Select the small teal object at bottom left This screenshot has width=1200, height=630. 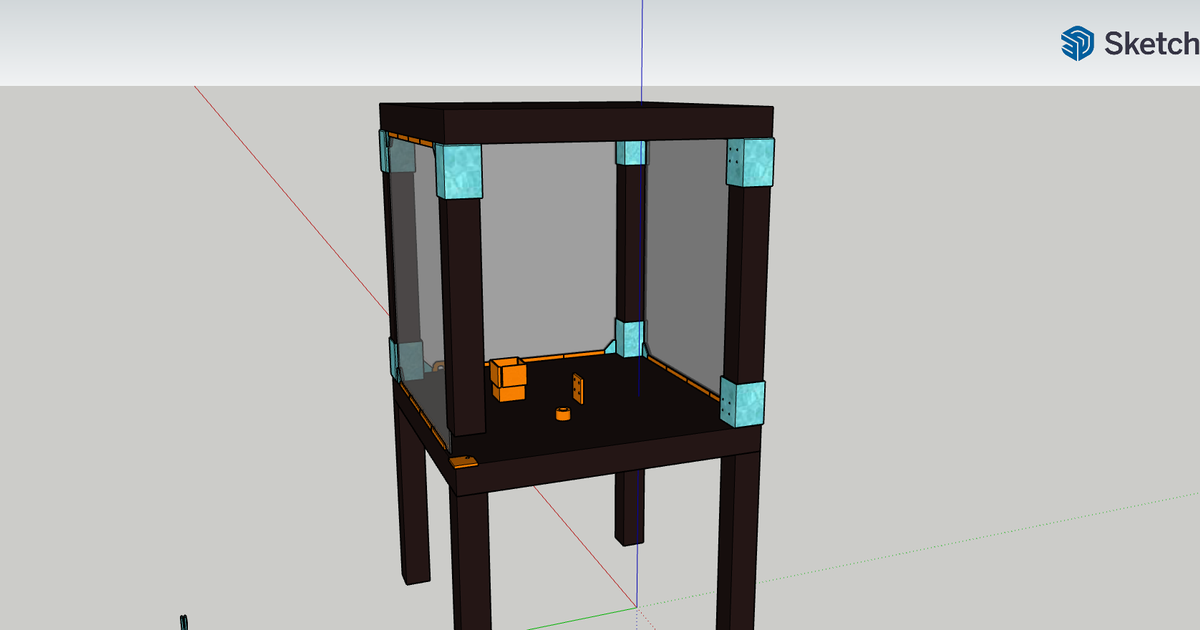click(183, 622)
